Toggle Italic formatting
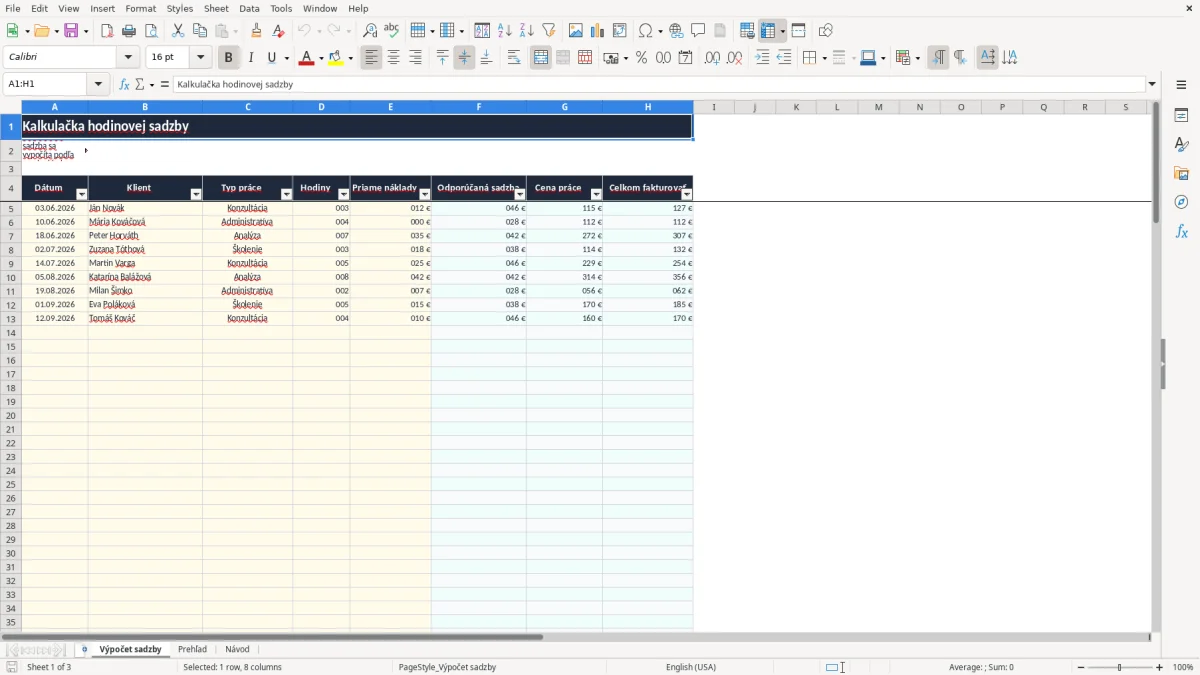Viewport: 1200px width, 675px height. coord(251,58)
